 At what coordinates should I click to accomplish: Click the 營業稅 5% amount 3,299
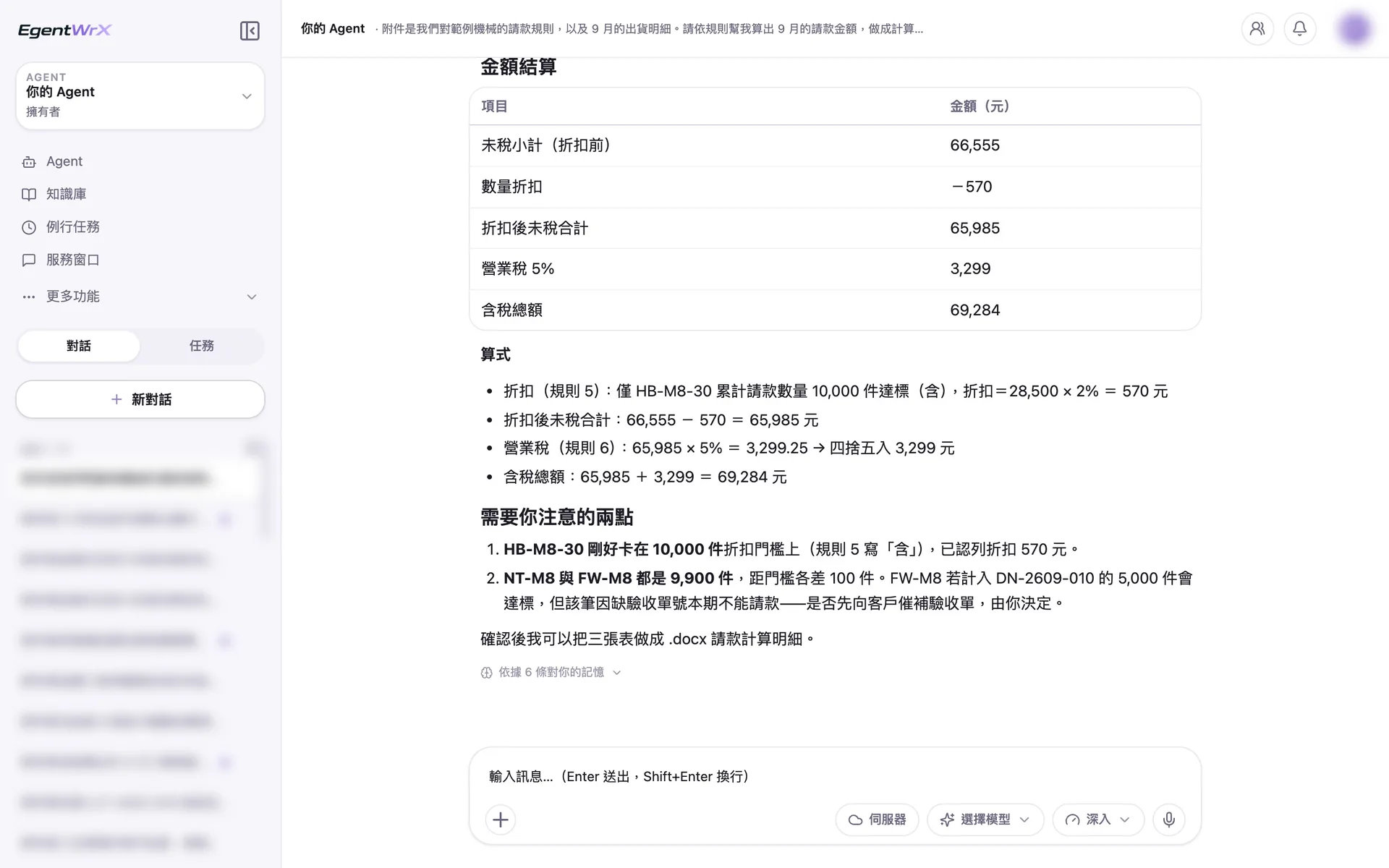tap(970, 269)
